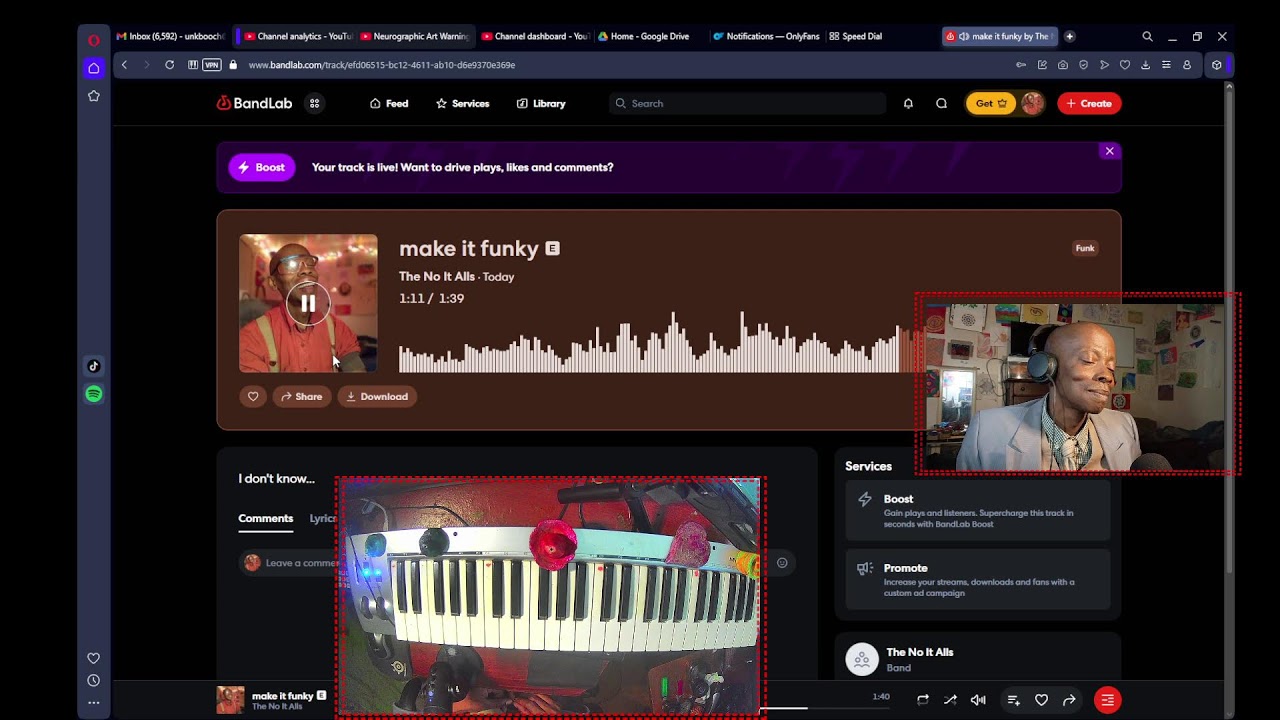This screenshot has height=720, width=1280.
Task: Add to queue in player bar
Action: click(1013, 700)
